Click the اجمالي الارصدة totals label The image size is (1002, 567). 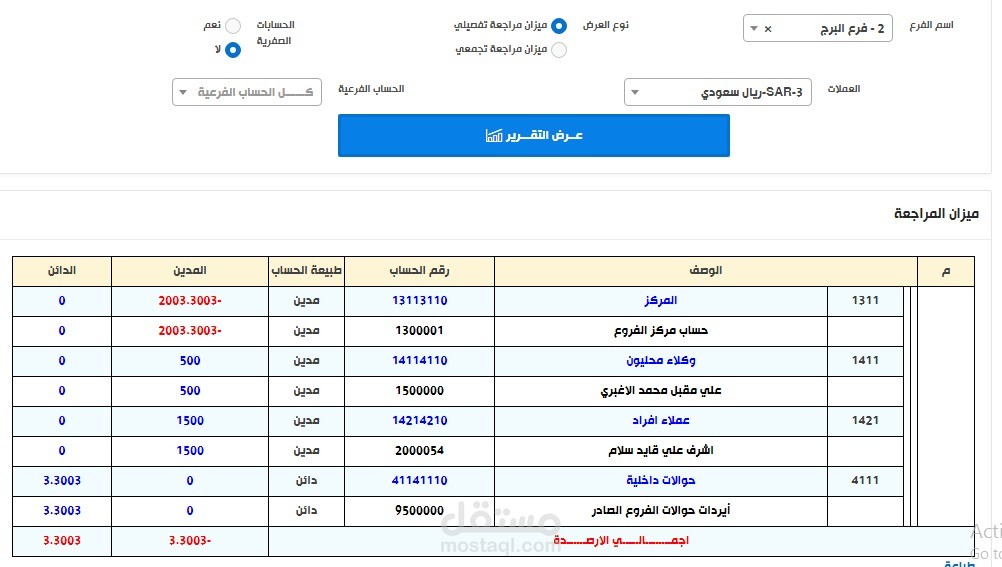621,541
